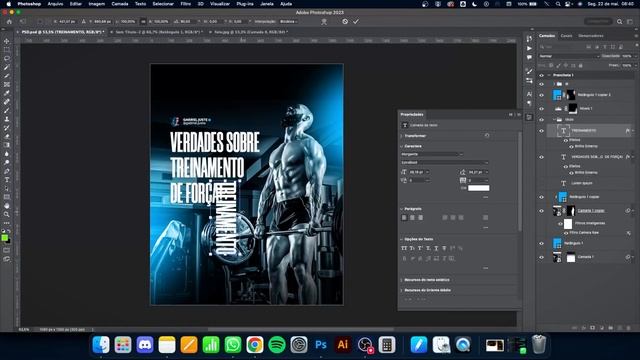Viewport: 640px width, 360px height.
Task: Open the Actions play panel icon
Action: tap(529, 48)
